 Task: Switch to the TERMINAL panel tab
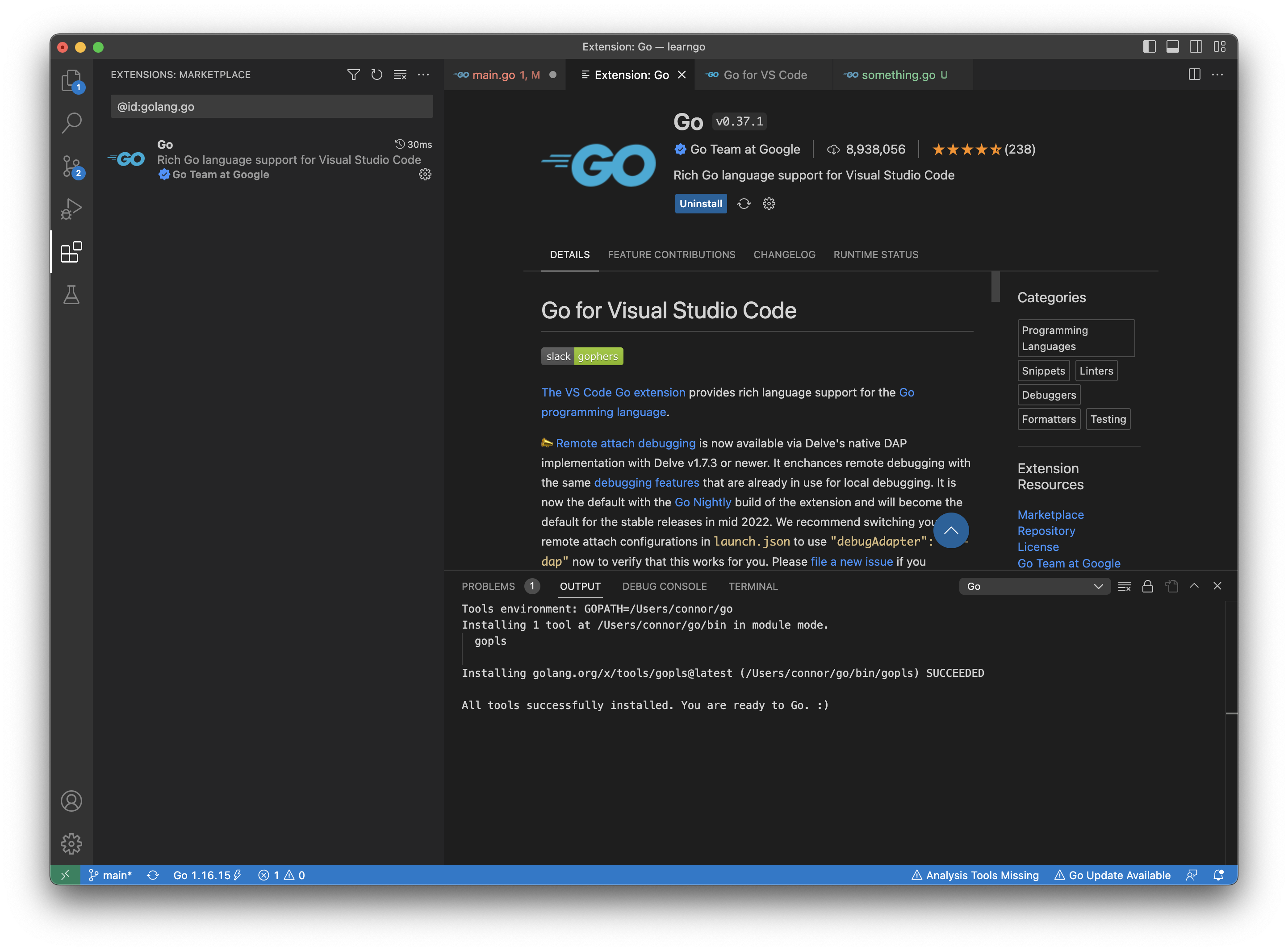coord(753,586)
